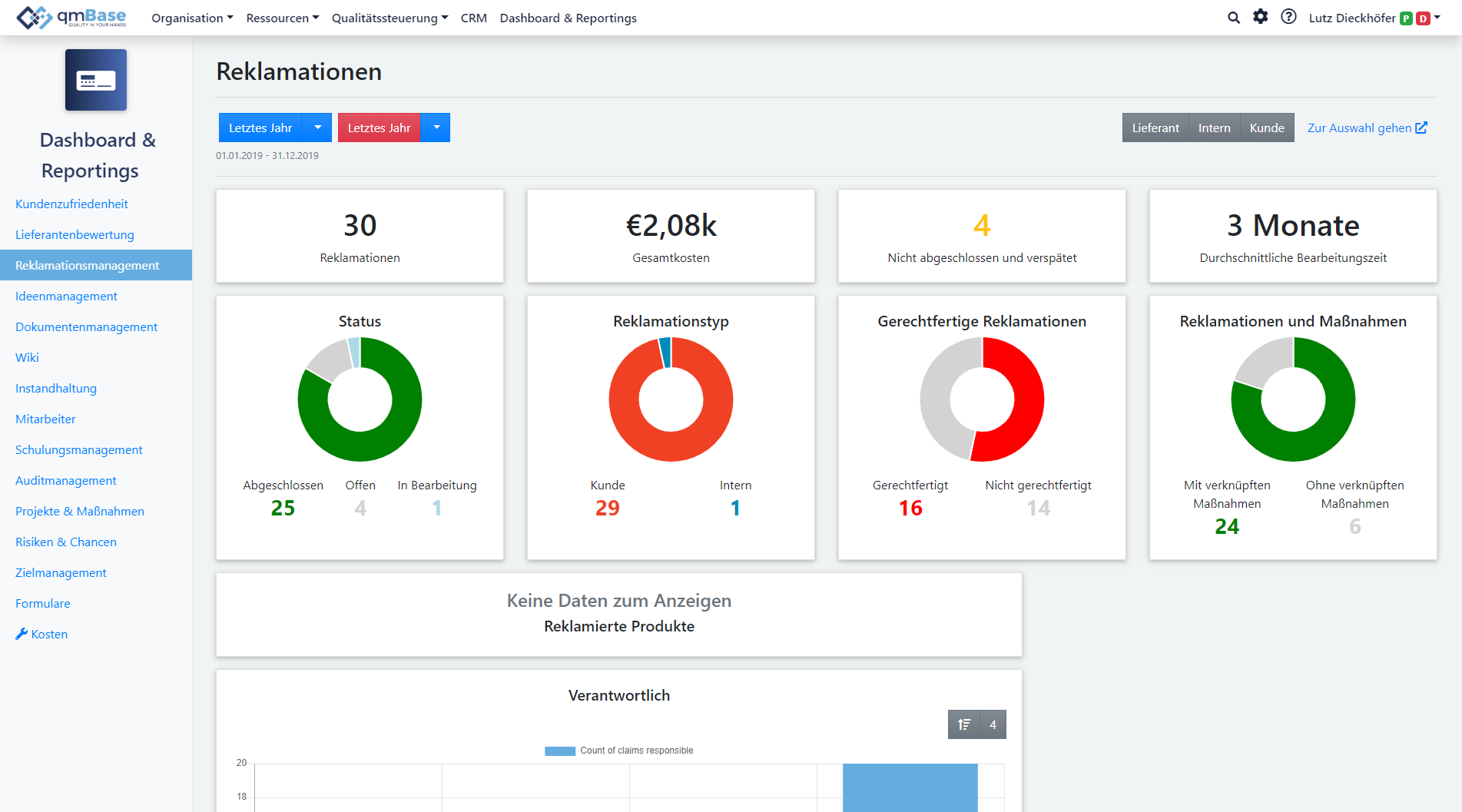Screen dimensions: 1462x812
Task: Click the red Letztes Jahr button
Action: click(x=379, y=128)
